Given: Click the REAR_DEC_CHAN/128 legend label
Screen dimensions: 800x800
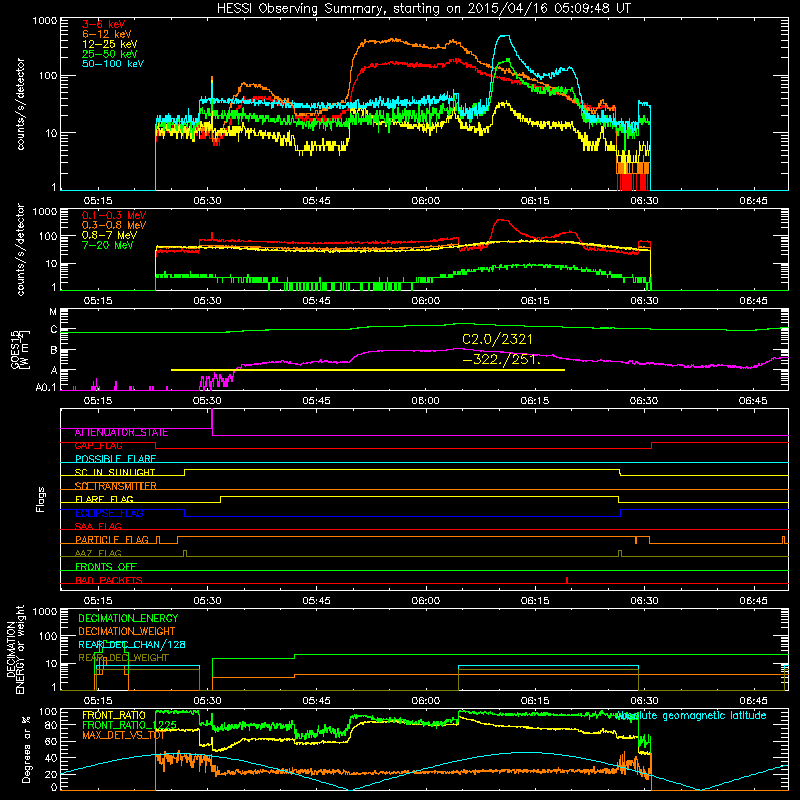Looking at the screenshot, I should coord(132,645).
